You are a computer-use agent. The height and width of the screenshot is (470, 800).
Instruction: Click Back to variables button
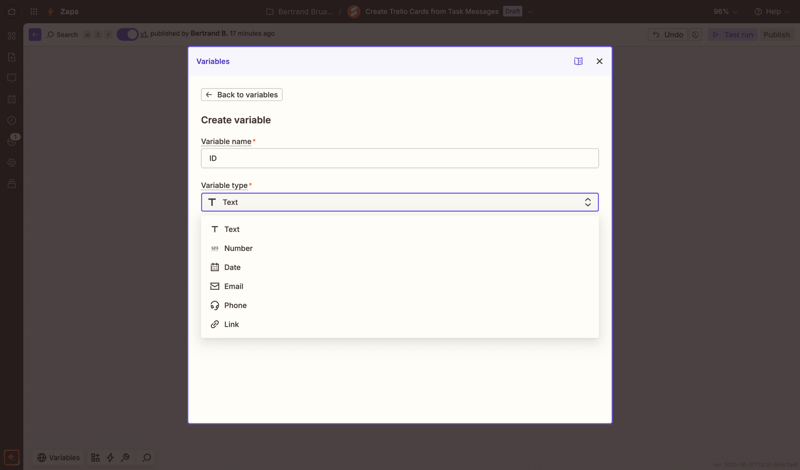pyautogui.click(x=242, y=94)
